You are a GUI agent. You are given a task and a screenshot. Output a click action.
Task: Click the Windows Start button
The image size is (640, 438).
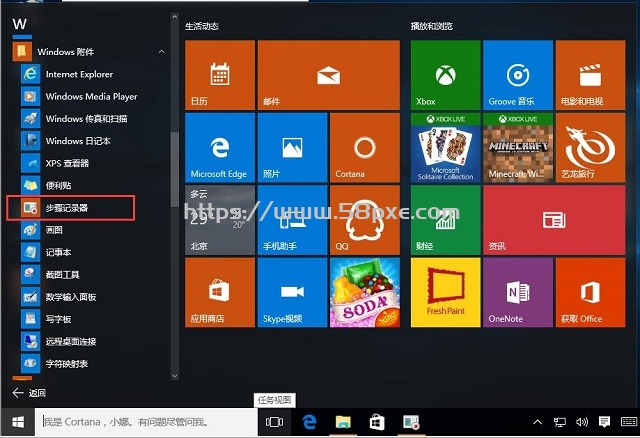[x=18, y=422]
